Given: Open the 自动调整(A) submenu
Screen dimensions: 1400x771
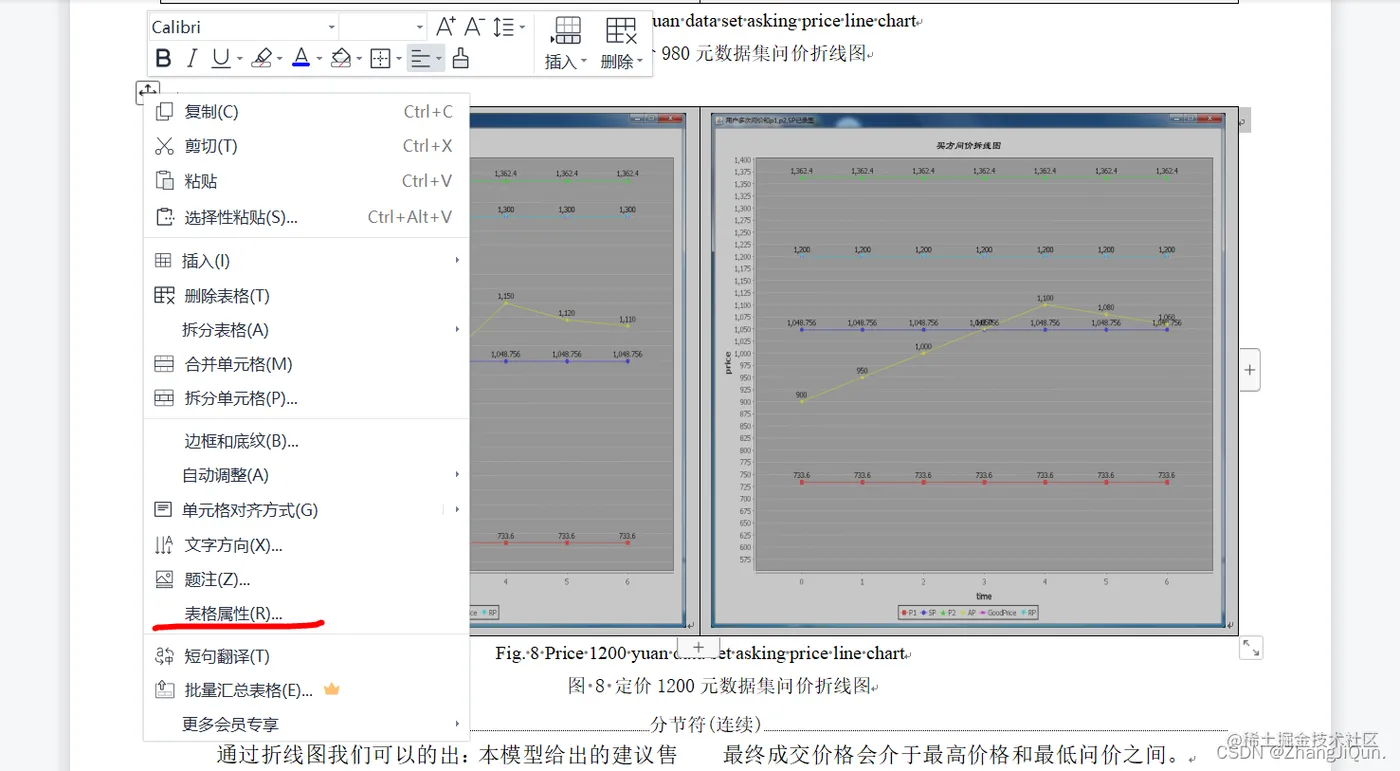Looking at the screenshot, I should coord(306,475).
